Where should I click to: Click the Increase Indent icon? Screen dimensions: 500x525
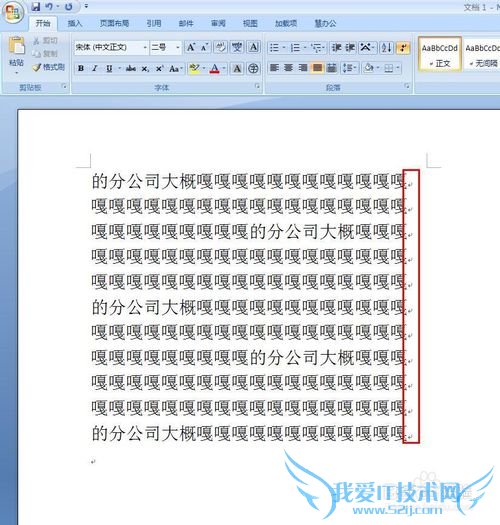coord(350,48)
